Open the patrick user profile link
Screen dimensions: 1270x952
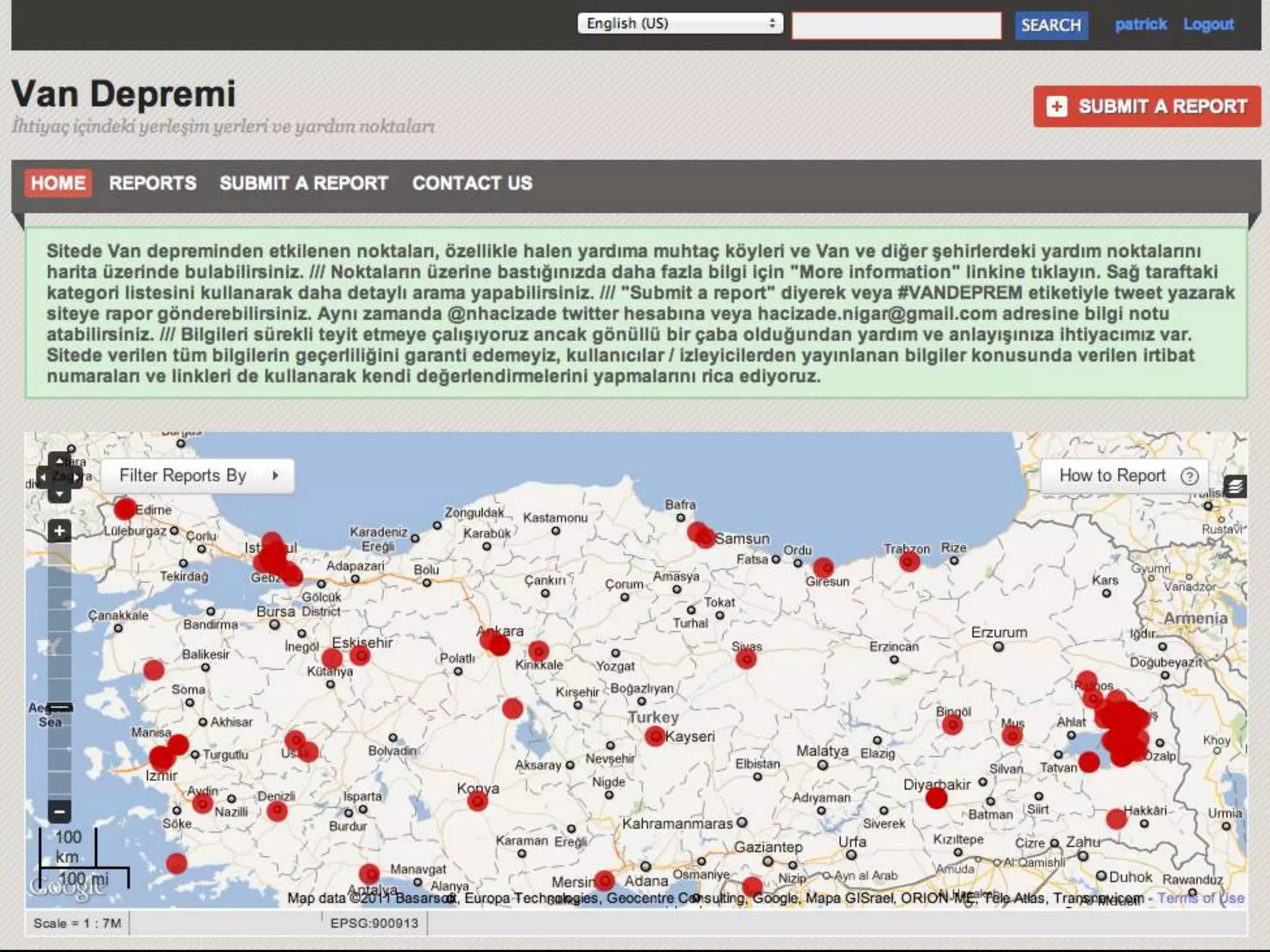coord(1140,25)
